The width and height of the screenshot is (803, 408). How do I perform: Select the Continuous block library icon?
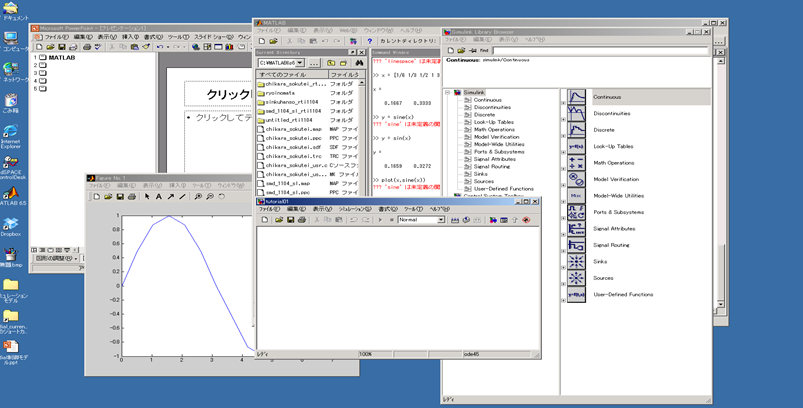(x=577, y=97)
